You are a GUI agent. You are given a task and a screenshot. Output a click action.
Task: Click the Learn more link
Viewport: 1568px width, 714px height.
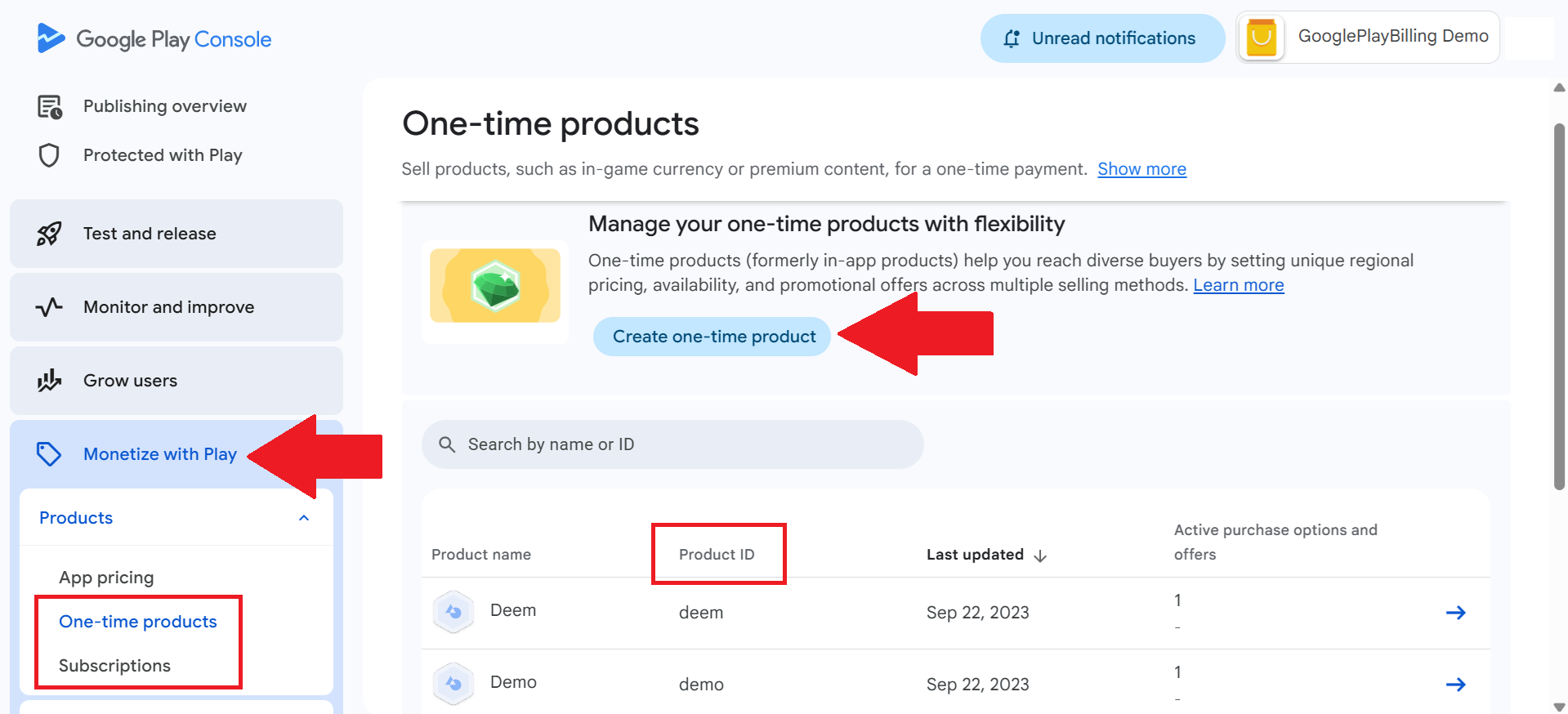tap(1239, 285)
